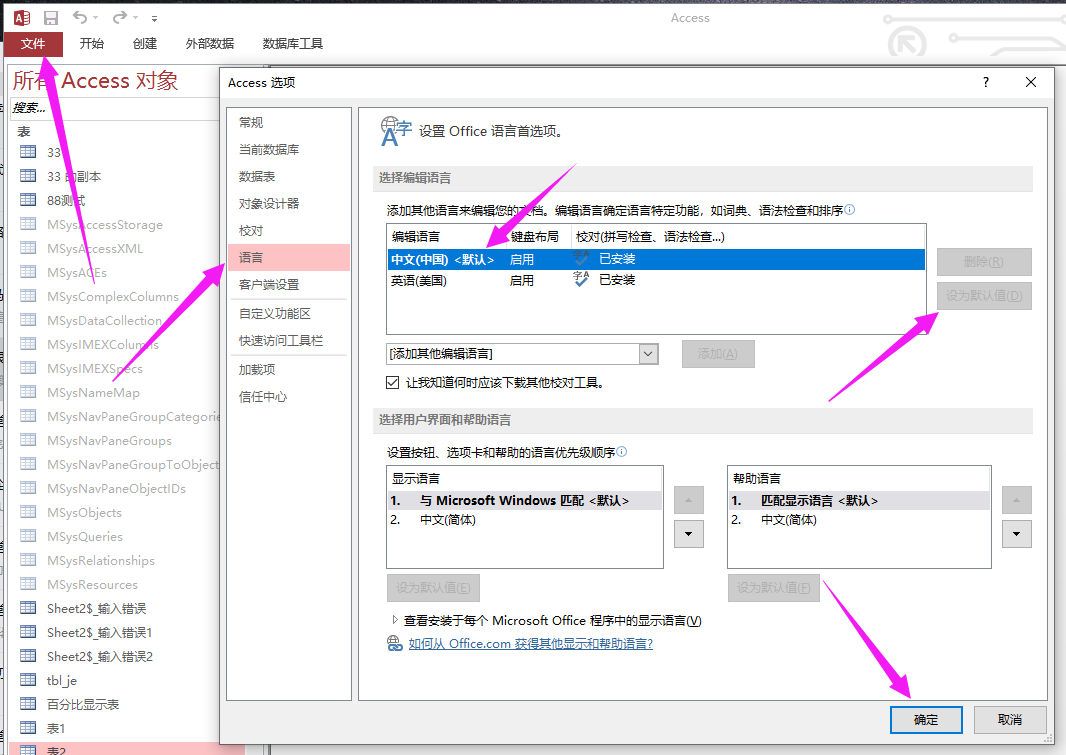Click the table icon for MSysRelationships
The width and height of the screenshot is (1066, 755).
point(28,560)
